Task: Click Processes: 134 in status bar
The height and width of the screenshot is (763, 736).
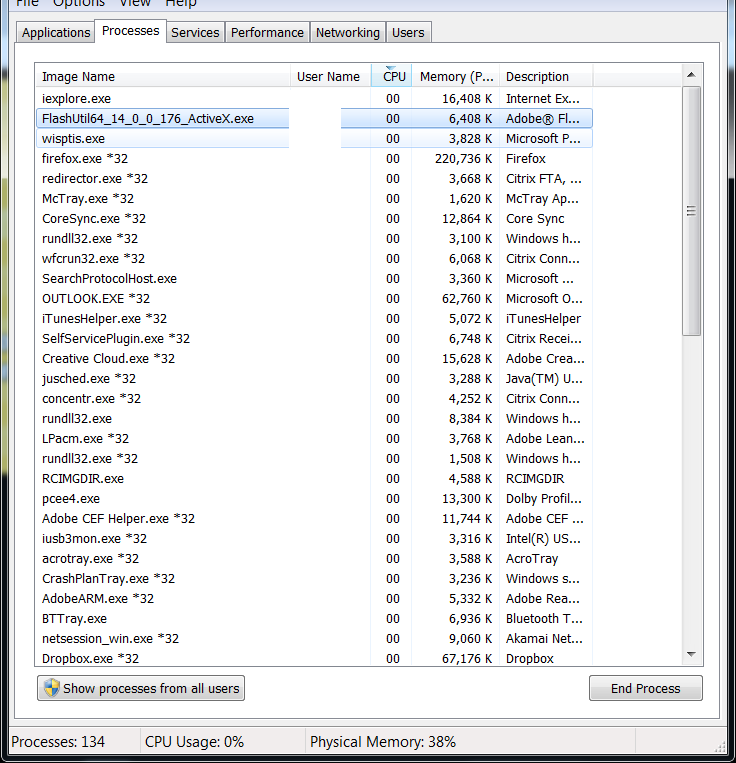Action: [58, 742]
